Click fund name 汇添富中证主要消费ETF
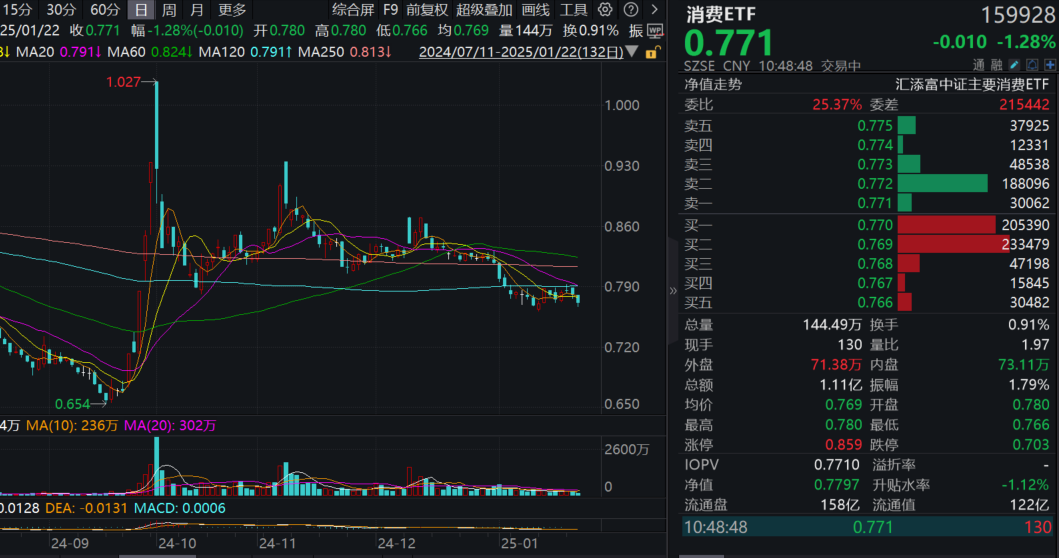1059x558 pixels. click(x=972, y=84)
